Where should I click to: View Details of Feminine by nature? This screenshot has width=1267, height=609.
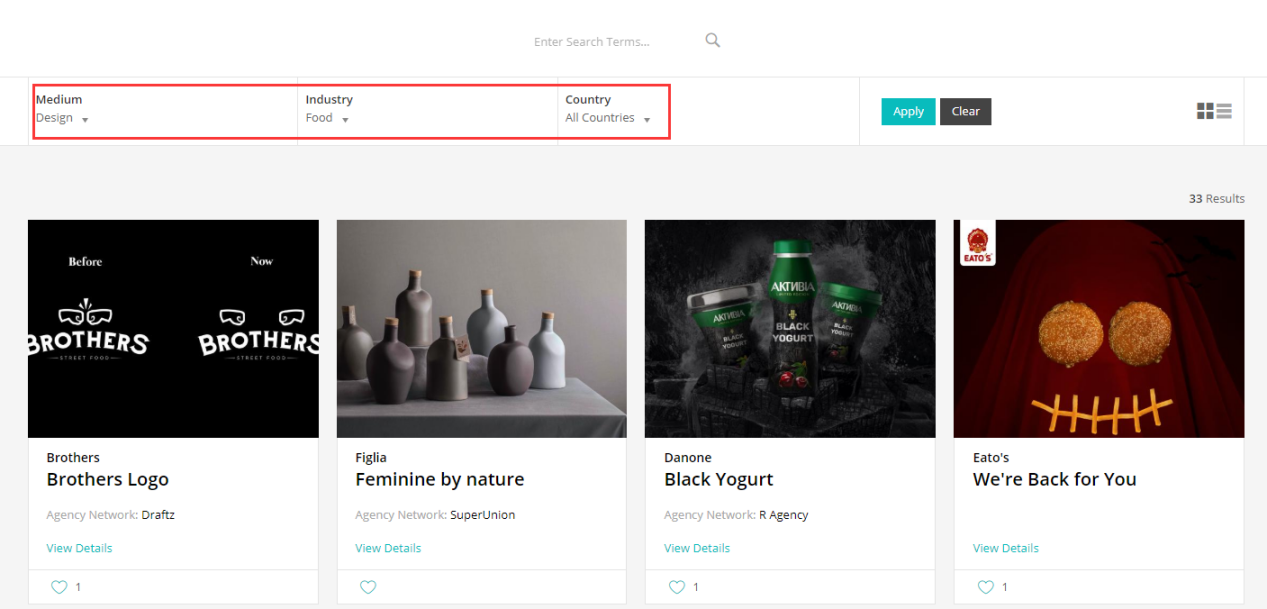coord(388,548)
